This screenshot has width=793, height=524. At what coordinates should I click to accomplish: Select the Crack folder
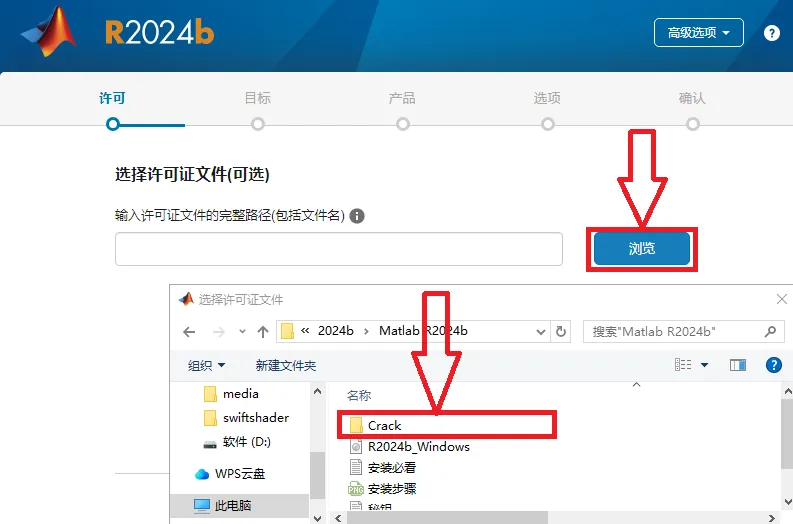pos(448,425)
